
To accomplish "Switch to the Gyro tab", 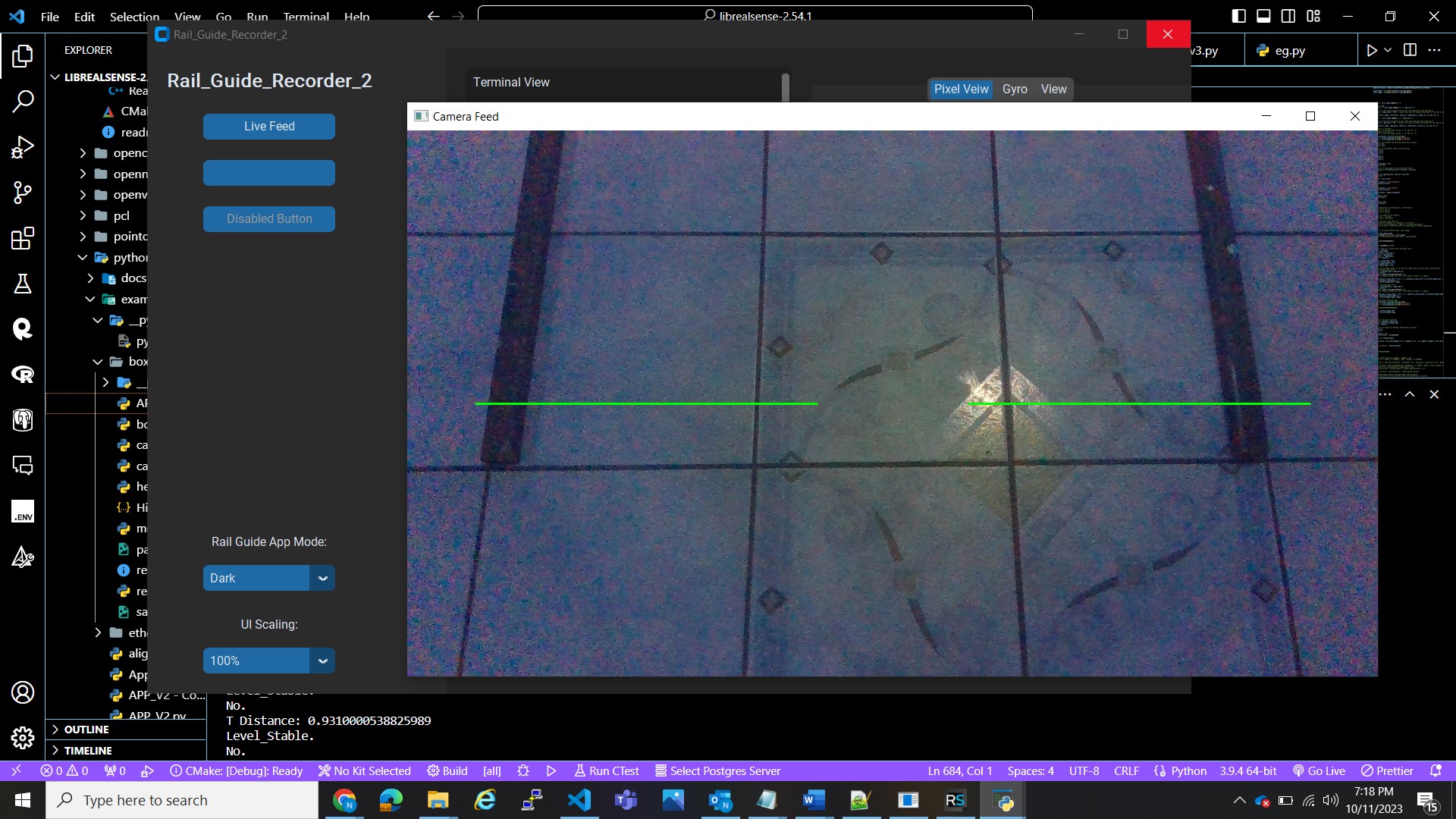I will tap(1015, 89).
